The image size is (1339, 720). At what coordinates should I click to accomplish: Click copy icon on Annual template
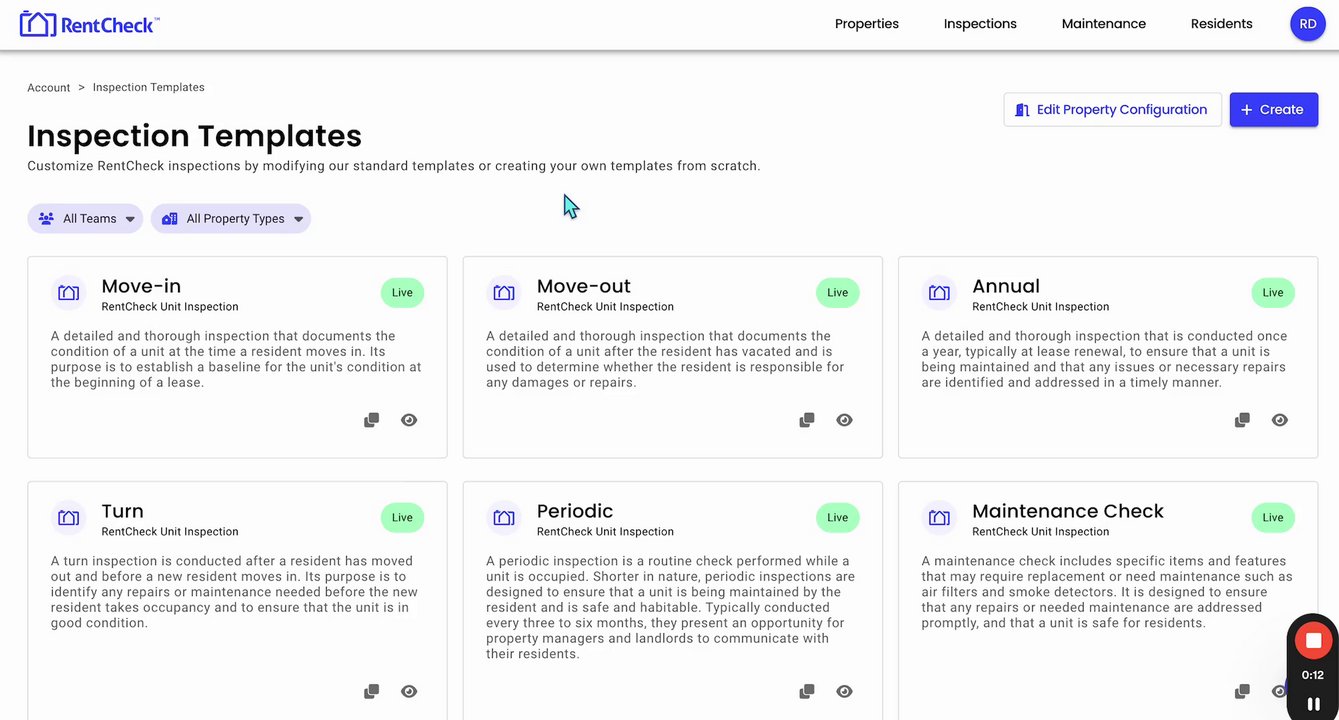click(1242, 420)
